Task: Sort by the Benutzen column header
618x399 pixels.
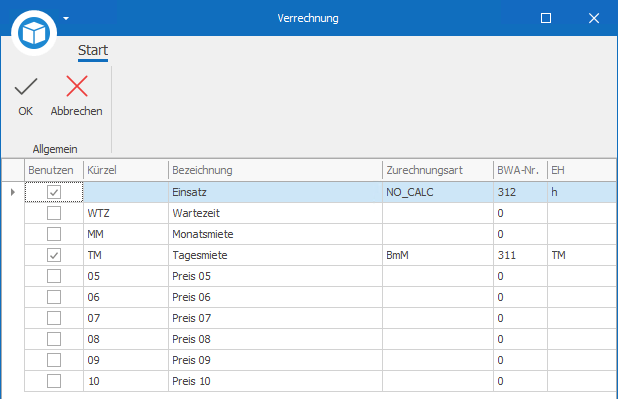Action: tap(54, 170)
